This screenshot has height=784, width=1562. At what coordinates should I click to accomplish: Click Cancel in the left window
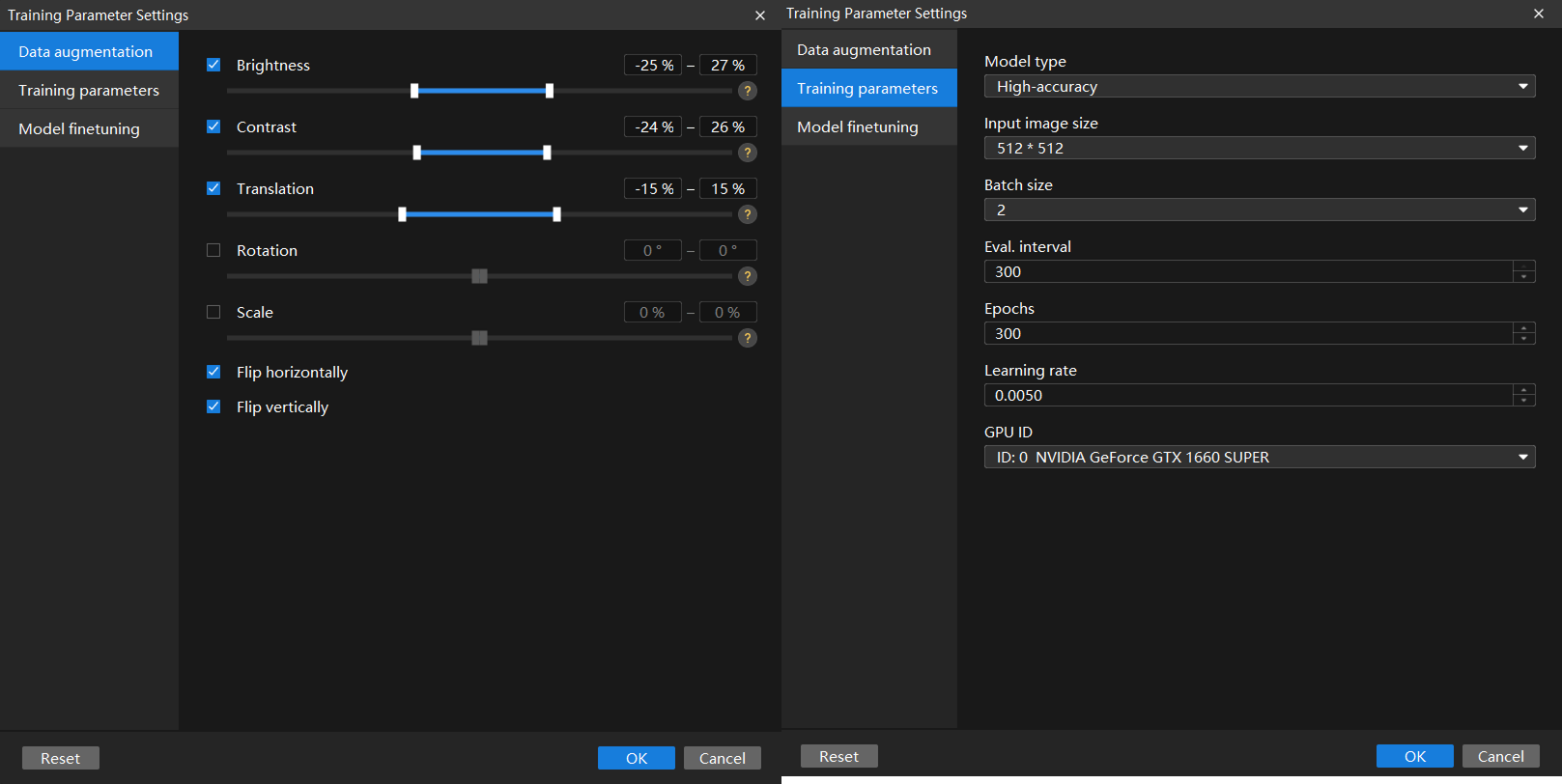click(x=723, y=758)
